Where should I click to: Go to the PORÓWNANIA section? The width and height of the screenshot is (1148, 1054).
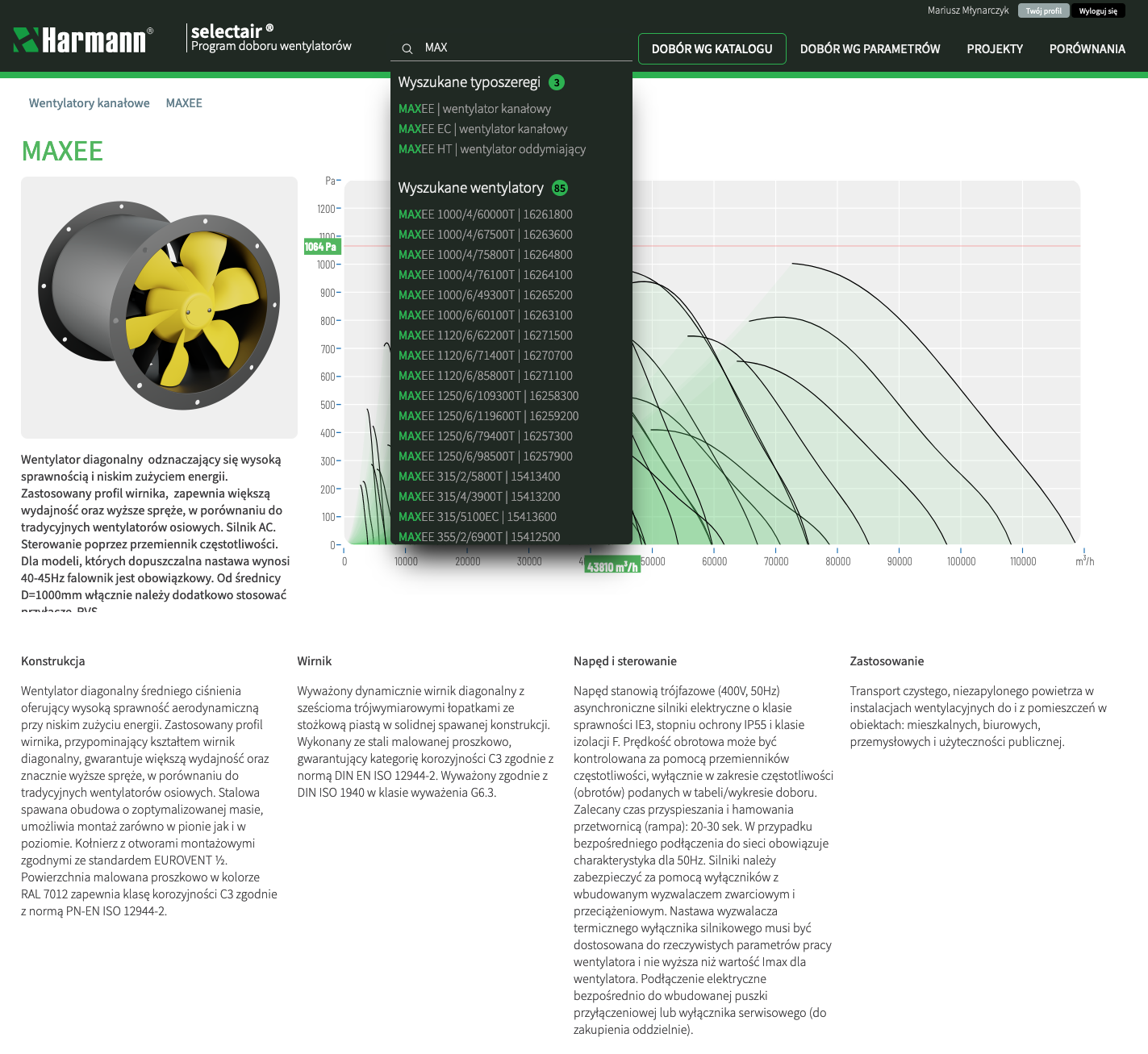pos(1087,49)
